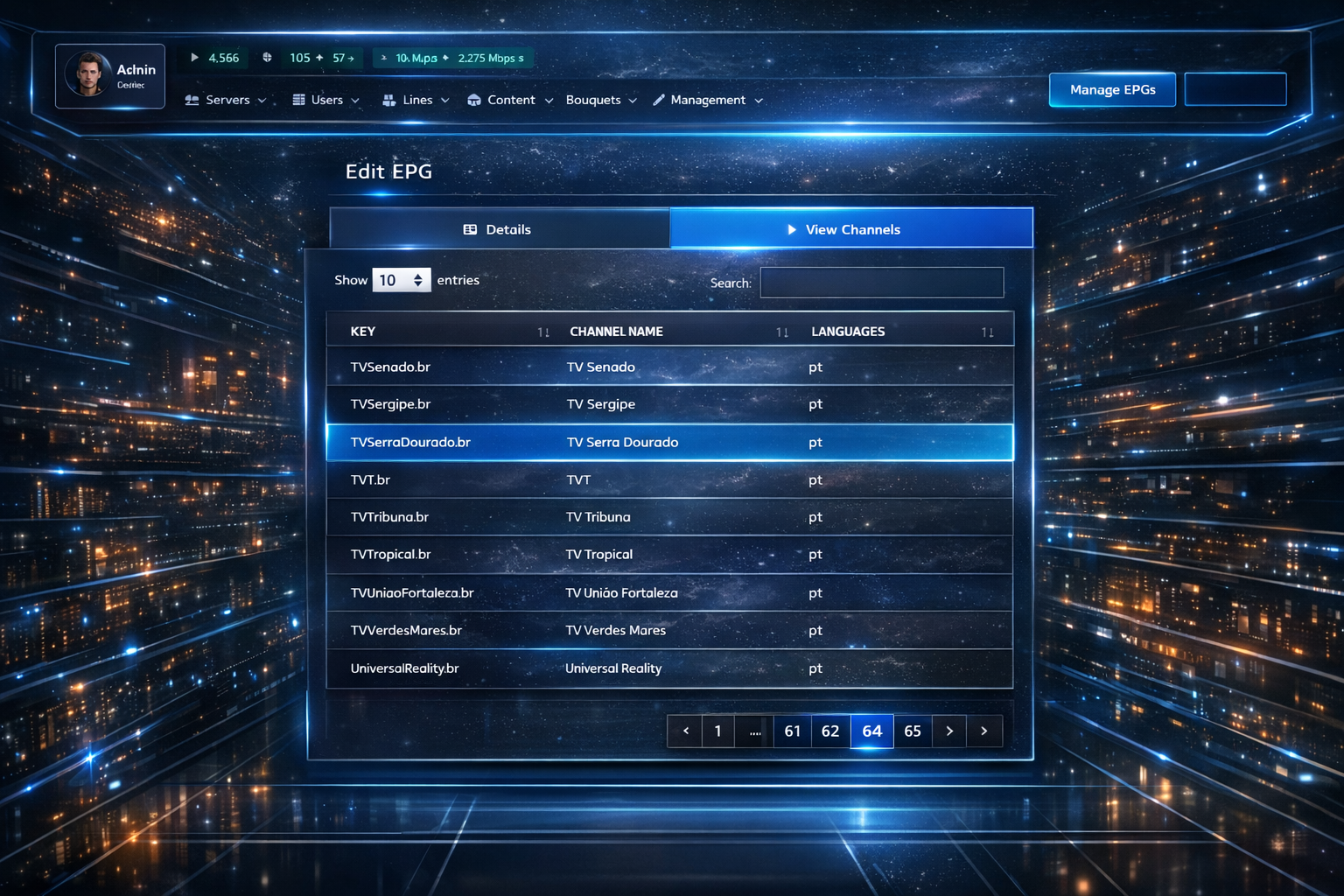Expand the Management dropdown chevron

point(759,101)
